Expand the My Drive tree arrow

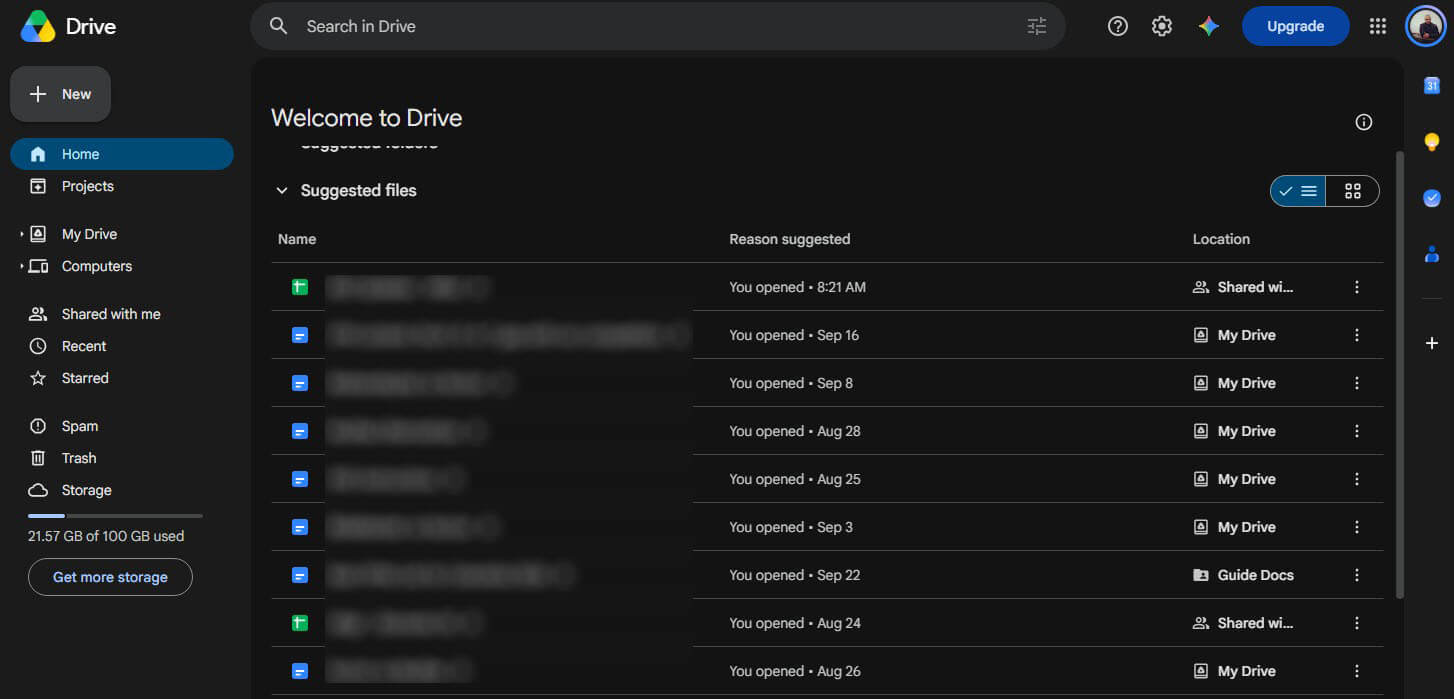pyautogui.click(x=21, y=234)
